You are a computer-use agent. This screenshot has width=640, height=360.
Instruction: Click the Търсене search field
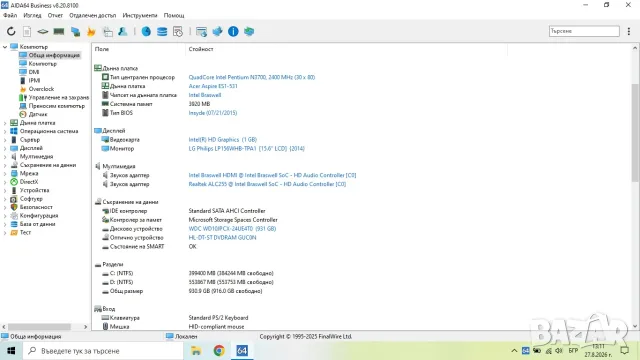(584, 31)
